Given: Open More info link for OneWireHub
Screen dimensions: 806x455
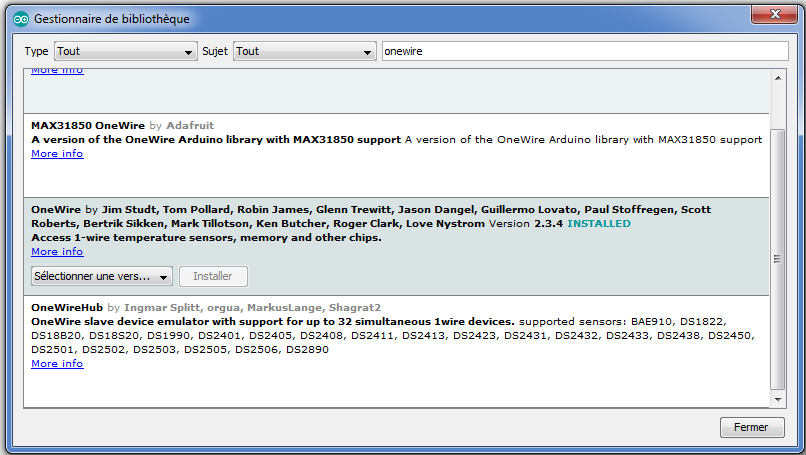Looking at the screenshot, I should pos(57,364).
